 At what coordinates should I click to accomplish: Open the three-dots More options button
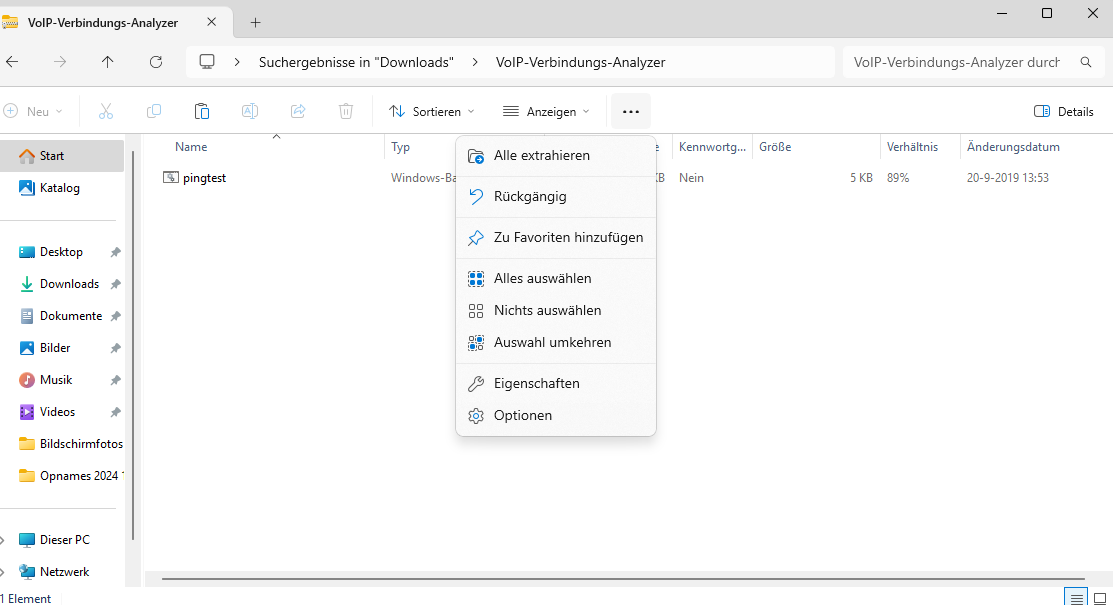pos(630,112)
